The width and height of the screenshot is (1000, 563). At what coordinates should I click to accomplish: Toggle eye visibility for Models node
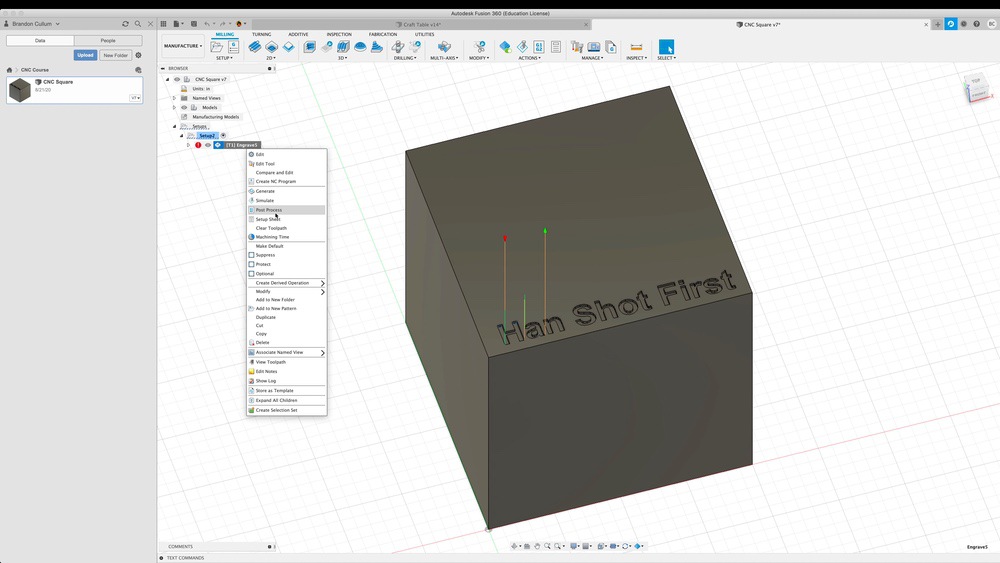[184, 107]
